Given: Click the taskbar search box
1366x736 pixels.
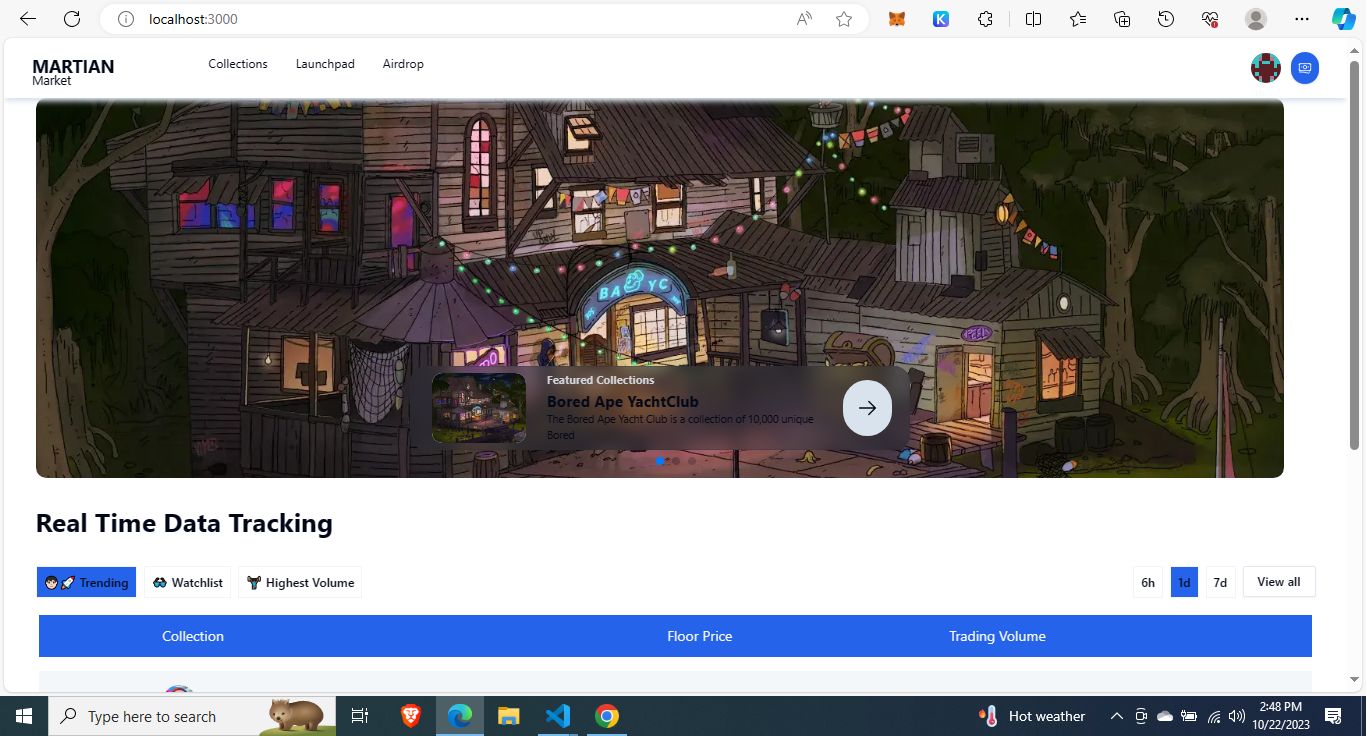Looking at the screenshot, I should point(190,716).
